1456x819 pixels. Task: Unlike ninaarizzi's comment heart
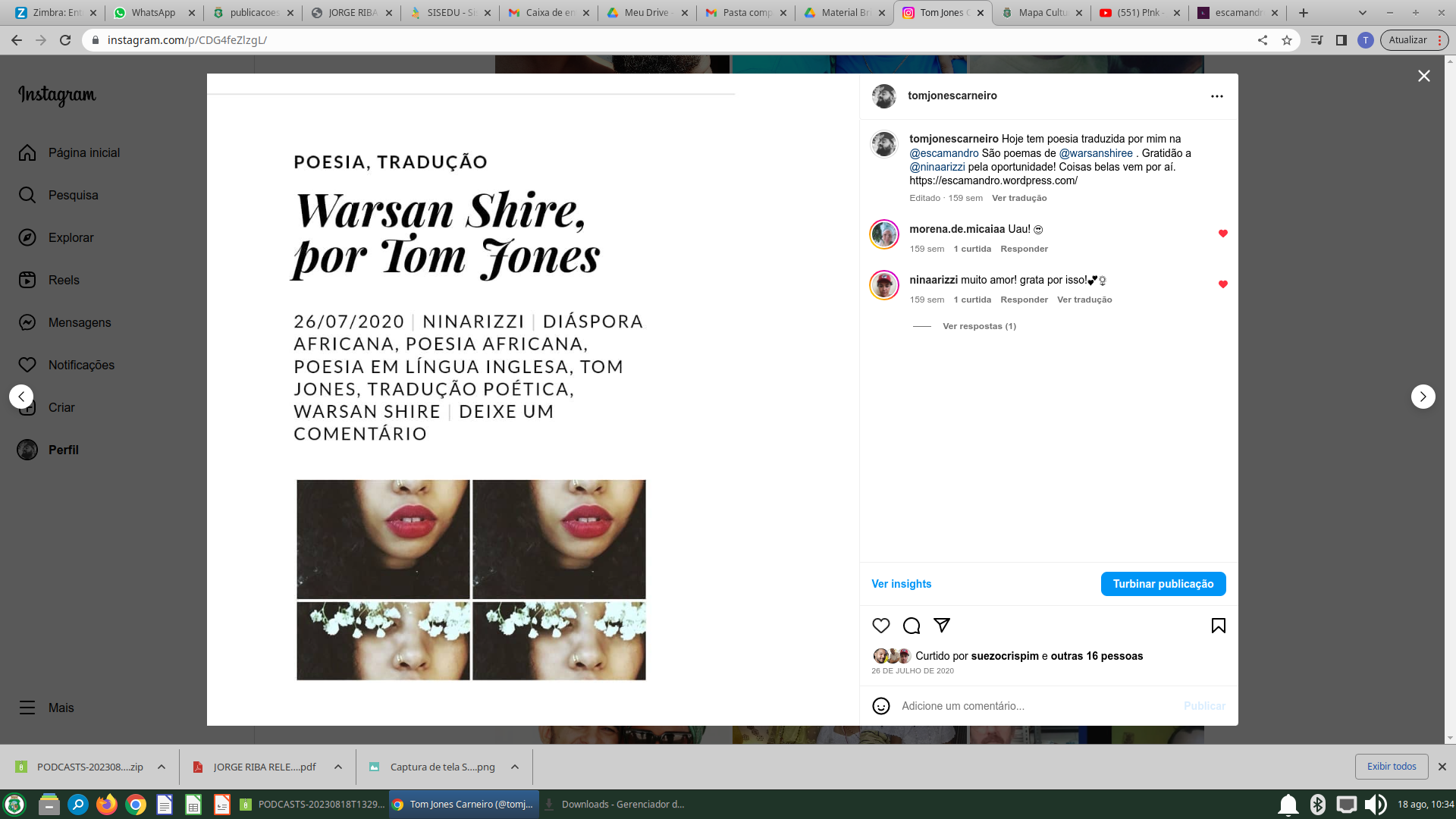pyautogui.click(x=1222, y=284)
